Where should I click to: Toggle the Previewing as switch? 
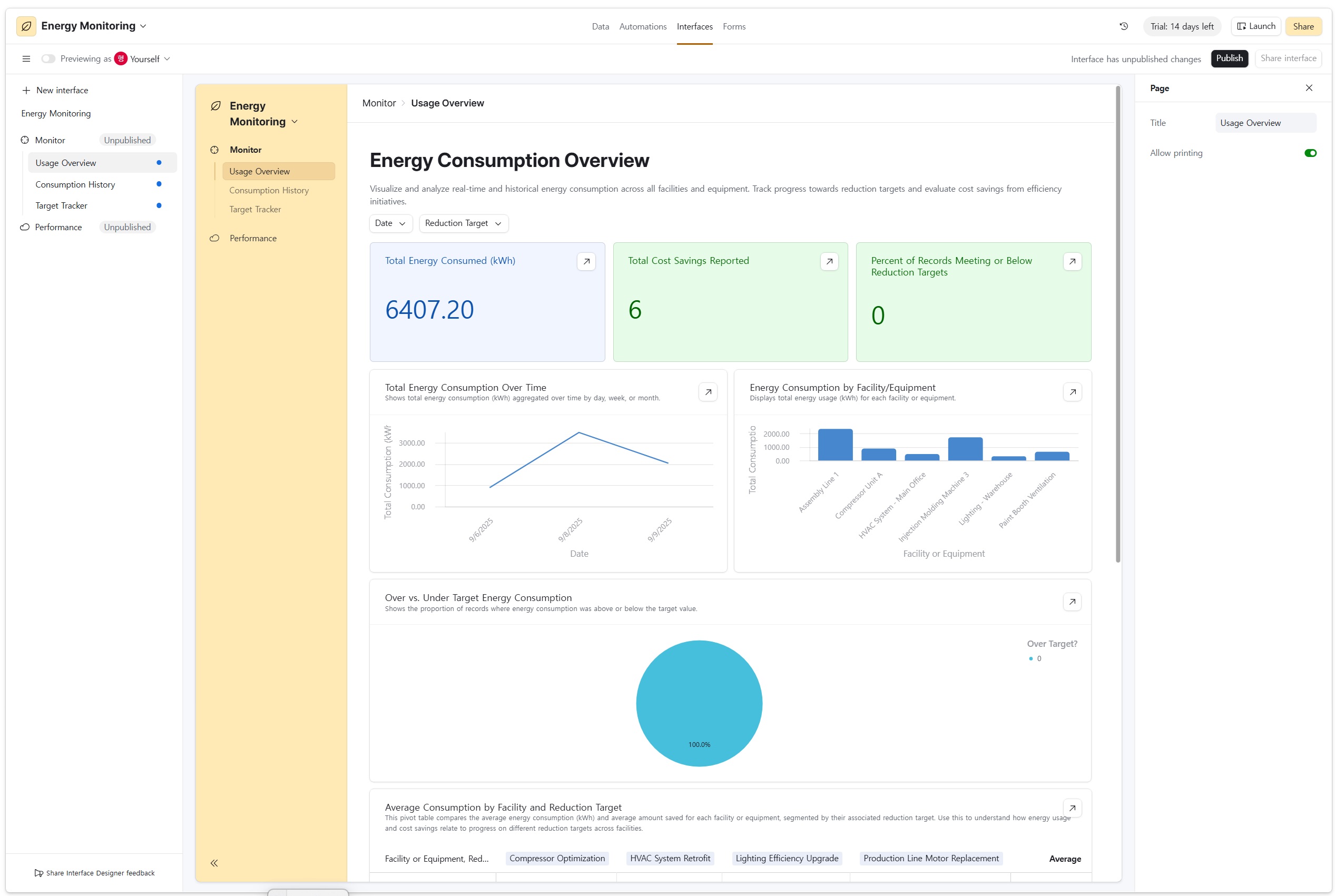click(x=48, y=59)
